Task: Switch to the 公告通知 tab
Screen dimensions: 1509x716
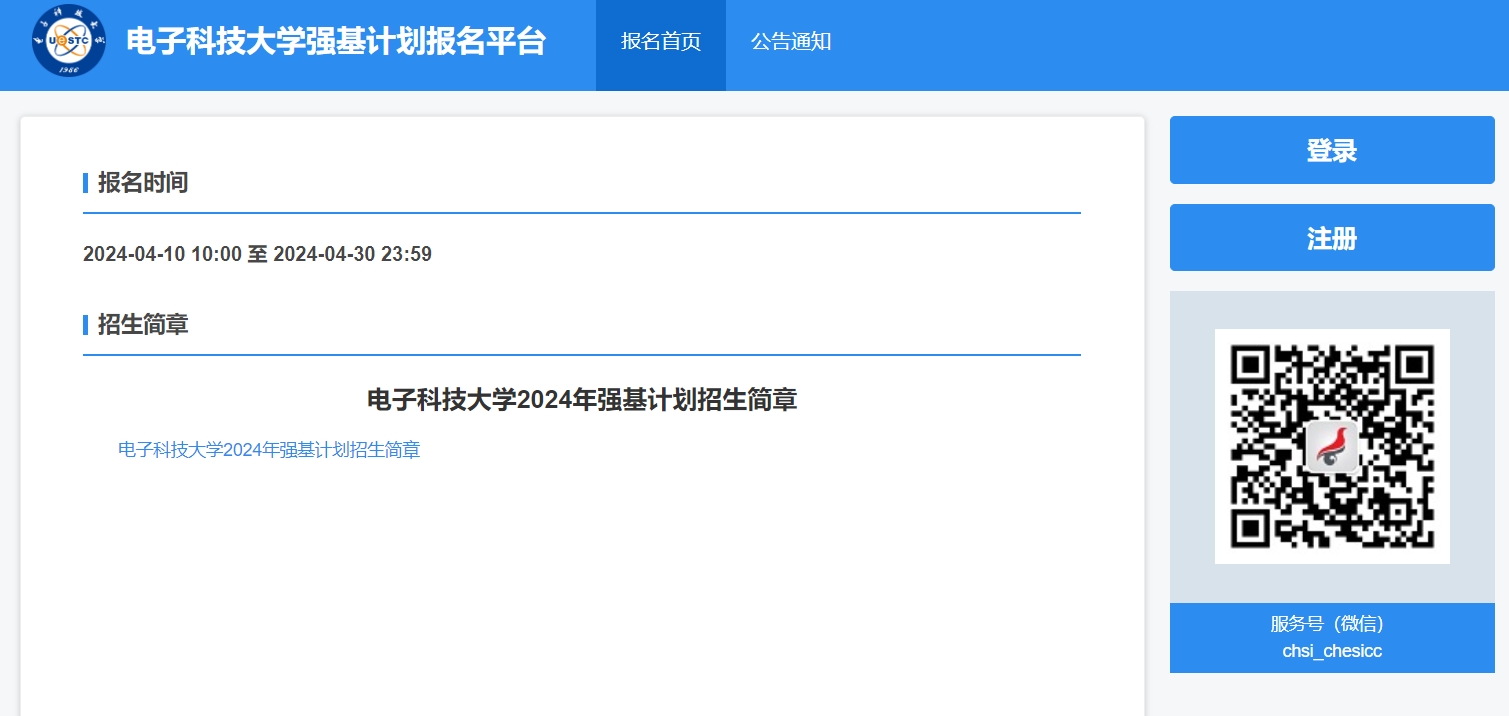Action: [790, 42]
